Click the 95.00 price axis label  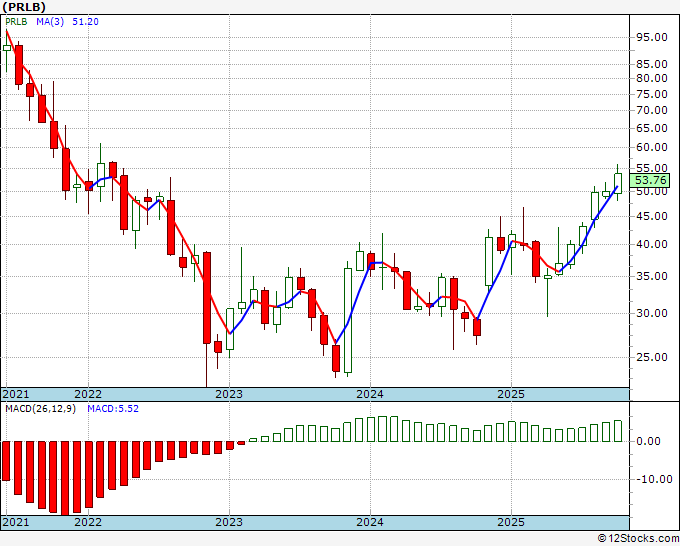(x=652, y=37)
